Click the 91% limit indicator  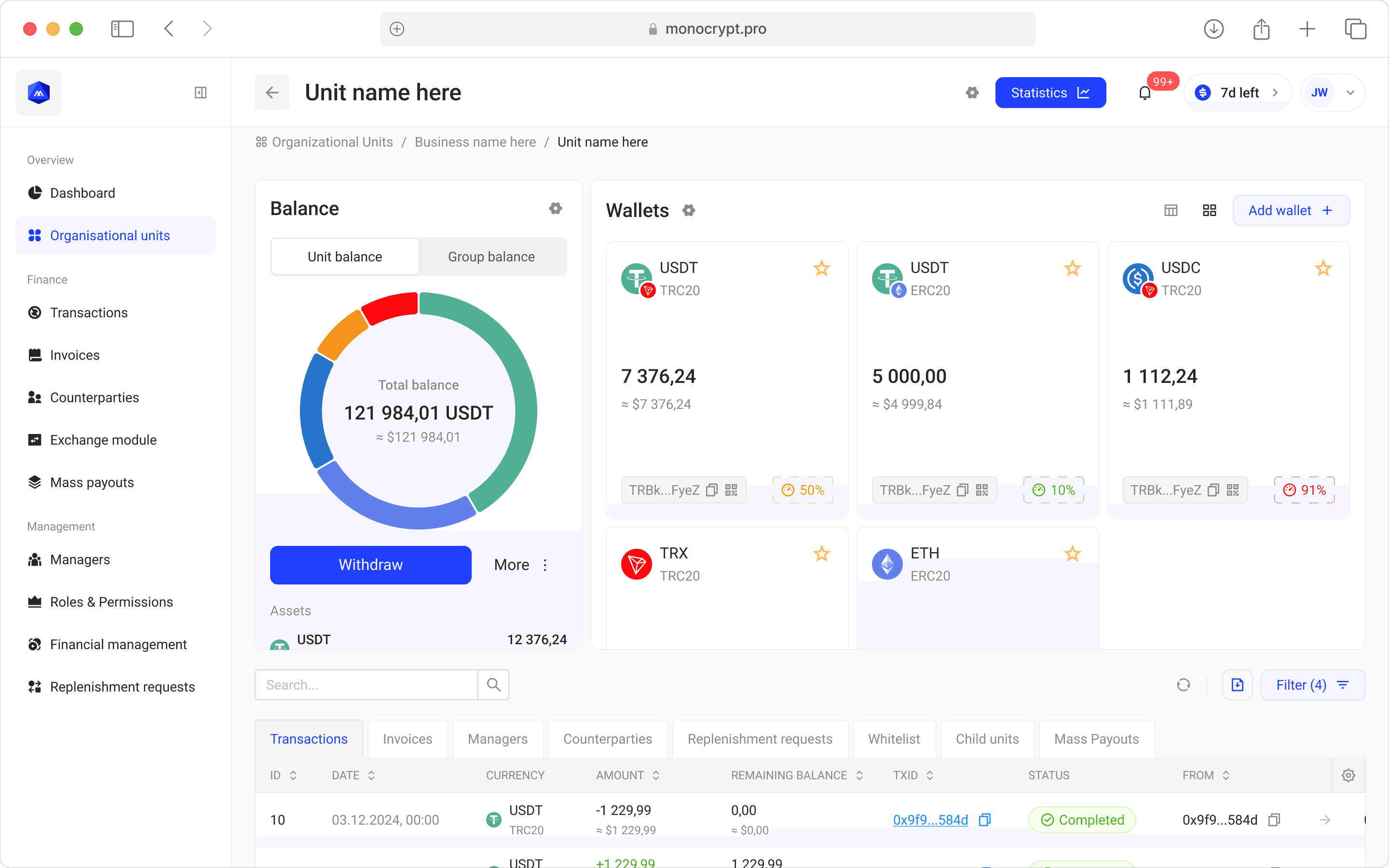pyautogui.click(x=1304, y=490)
